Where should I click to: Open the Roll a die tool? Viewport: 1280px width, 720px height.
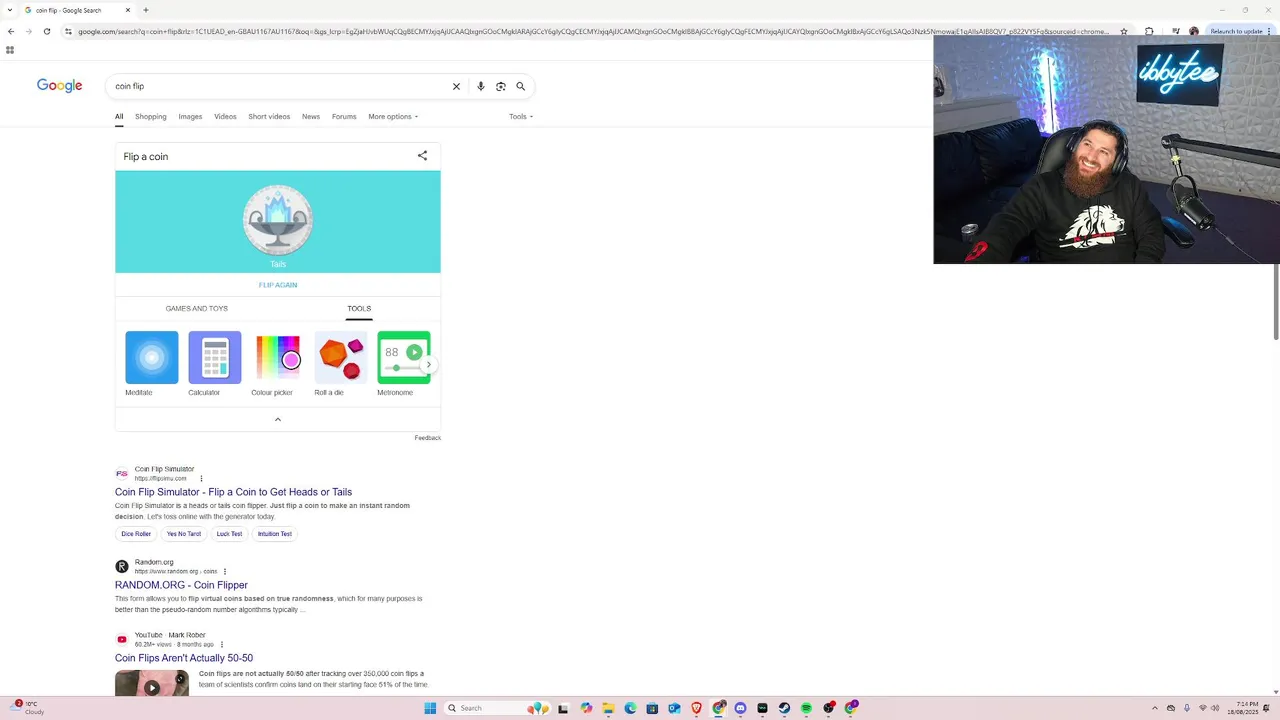(341, 364)
